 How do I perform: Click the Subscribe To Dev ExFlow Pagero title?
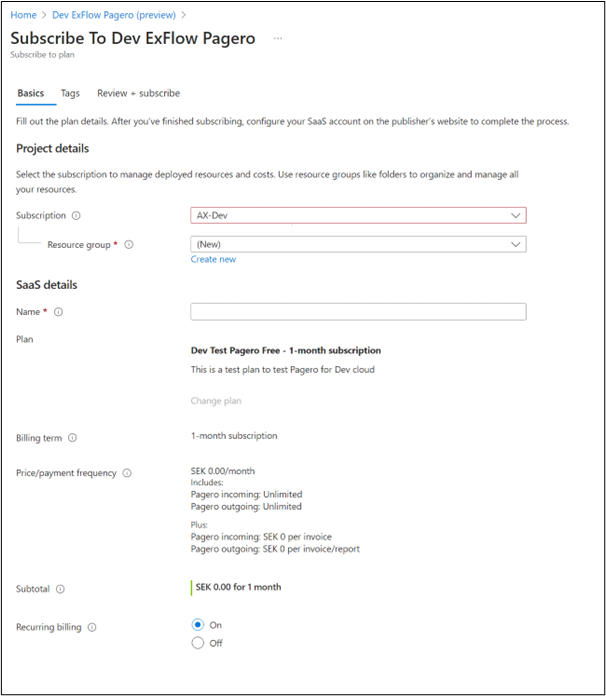coord(133,38)
